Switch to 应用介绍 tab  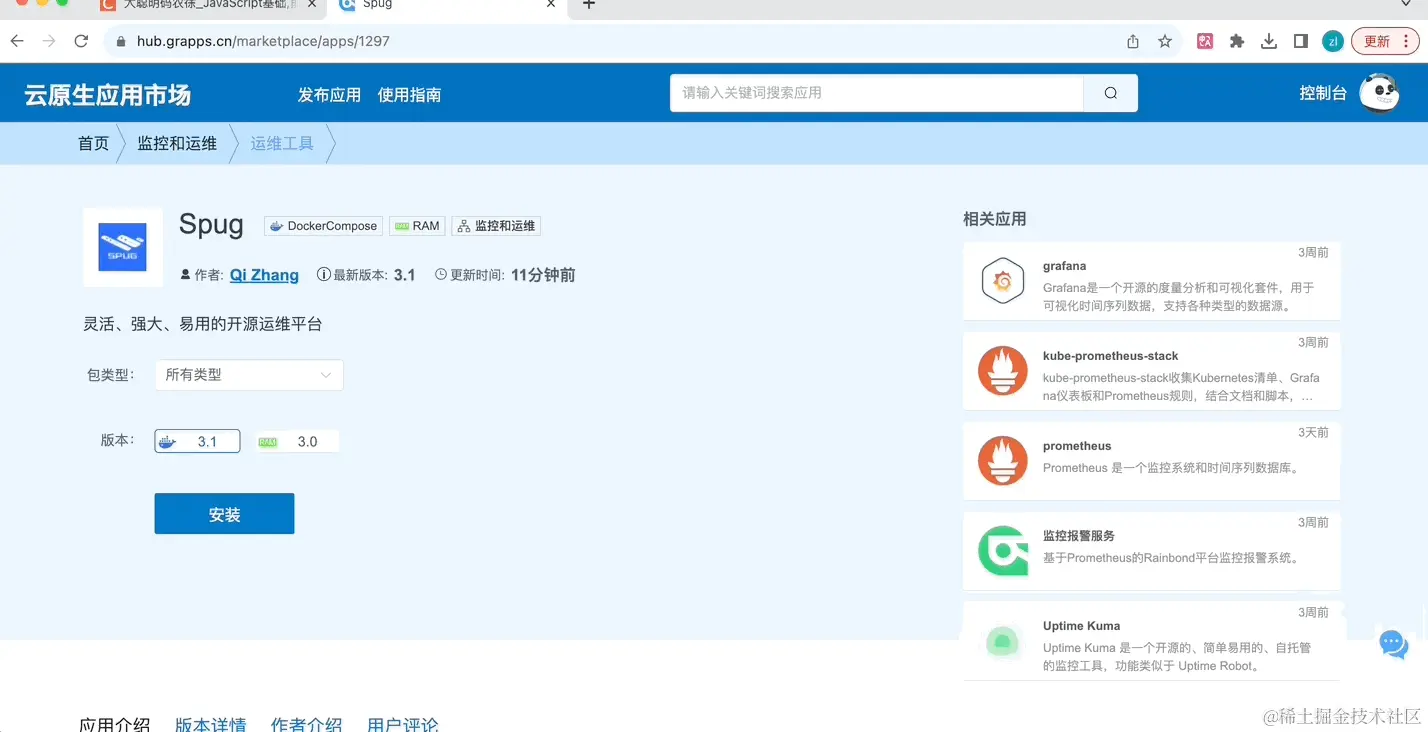click(x=115, y=724)
